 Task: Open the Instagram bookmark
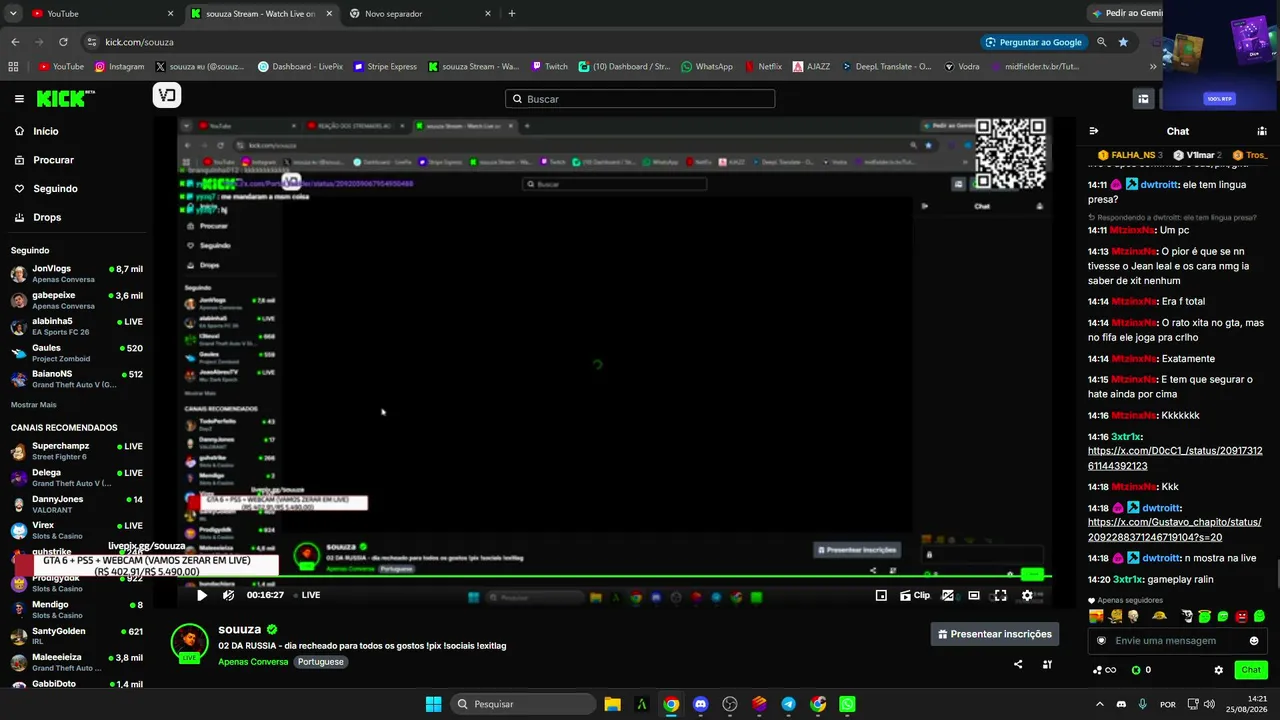coord(120,67)
